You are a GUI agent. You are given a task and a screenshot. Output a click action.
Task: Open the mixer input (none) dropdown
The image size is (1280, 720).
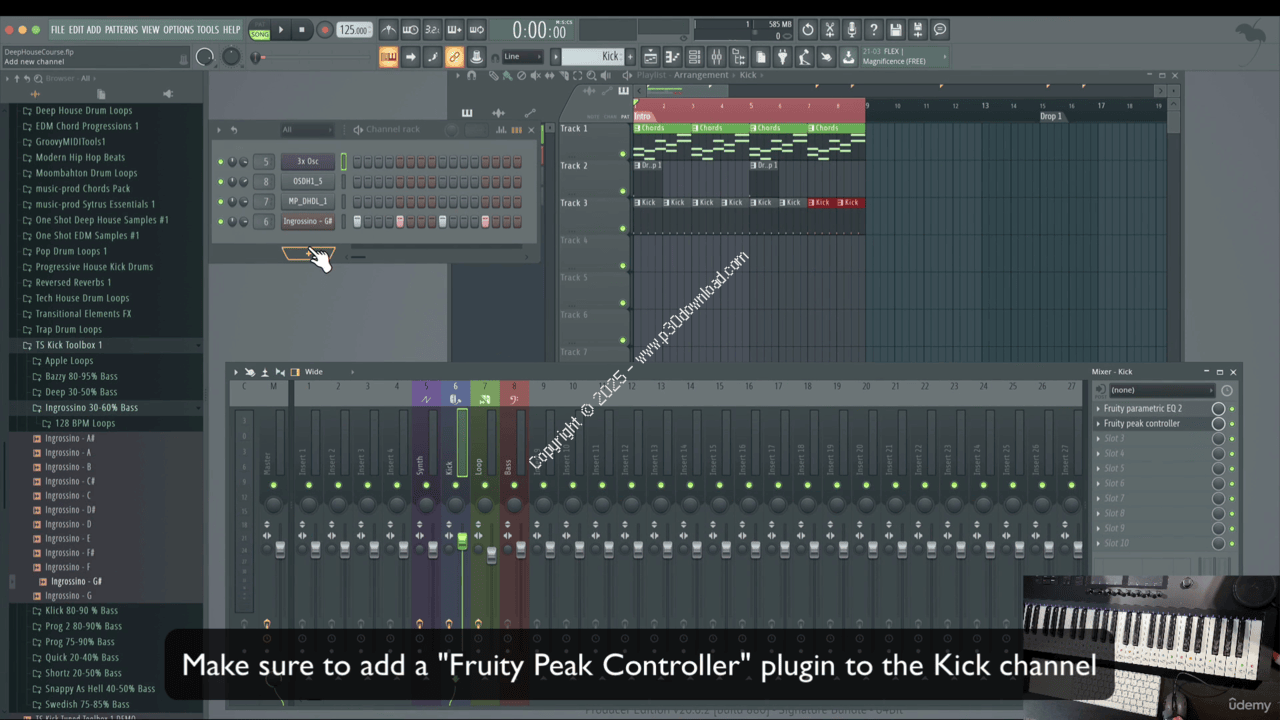(1160, 390)
